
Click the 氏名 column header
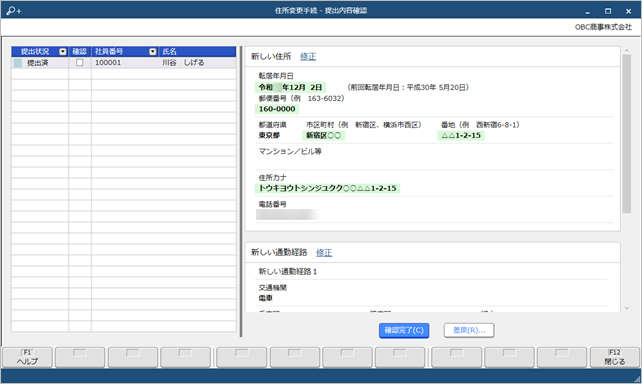[x=197, y=52]
